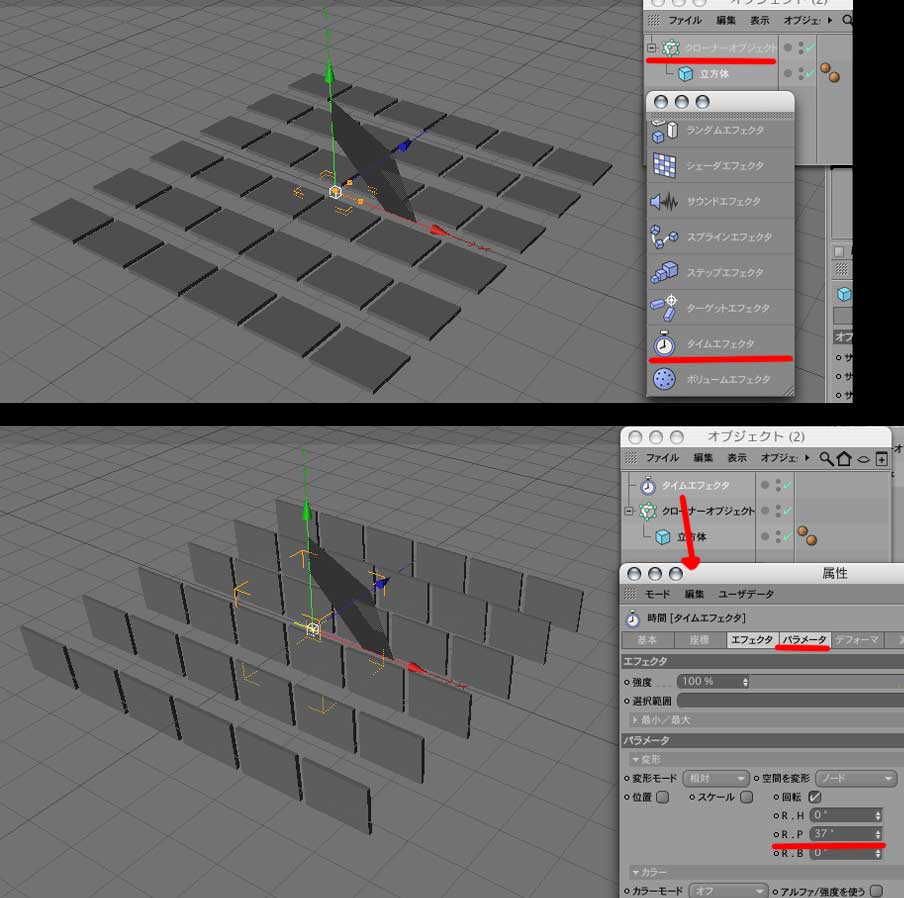Click the plus window icon in lower Objects panel
904x898 pixels.
pos(882,458)
